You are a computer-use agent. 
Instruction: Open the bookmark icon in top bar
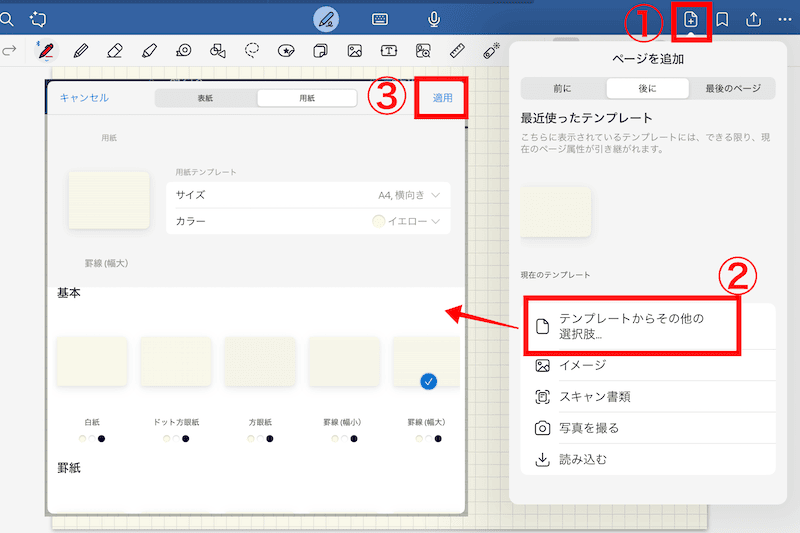click(722, 20)
